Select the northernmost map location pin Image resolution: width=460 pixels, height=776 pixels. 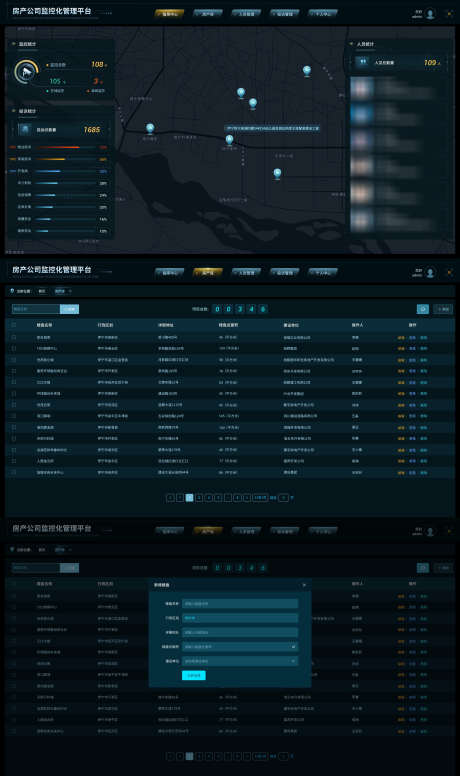tap(307, 70)
